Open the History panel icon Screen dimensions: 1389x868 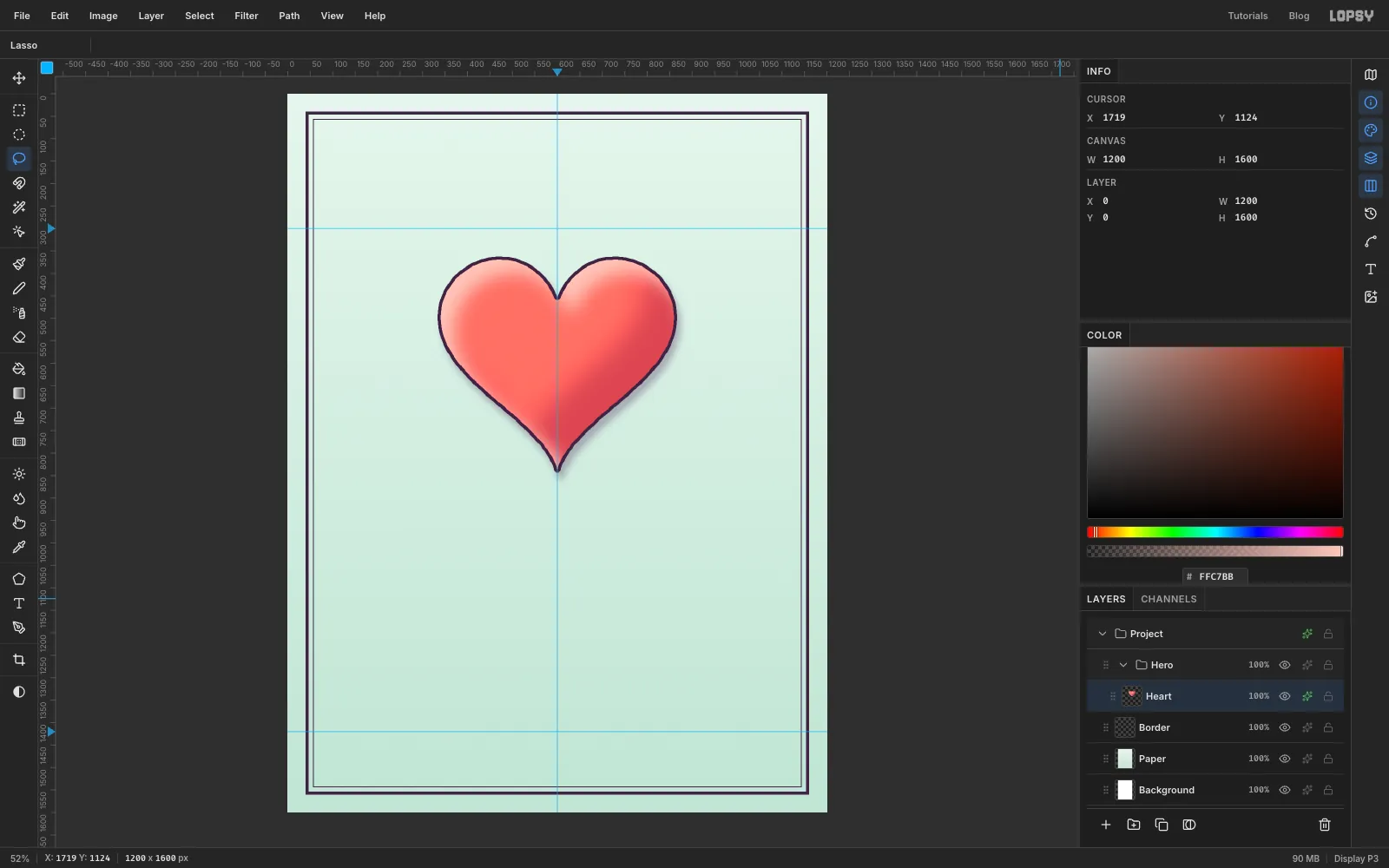pyautogui.click(x=1371, y=214)
